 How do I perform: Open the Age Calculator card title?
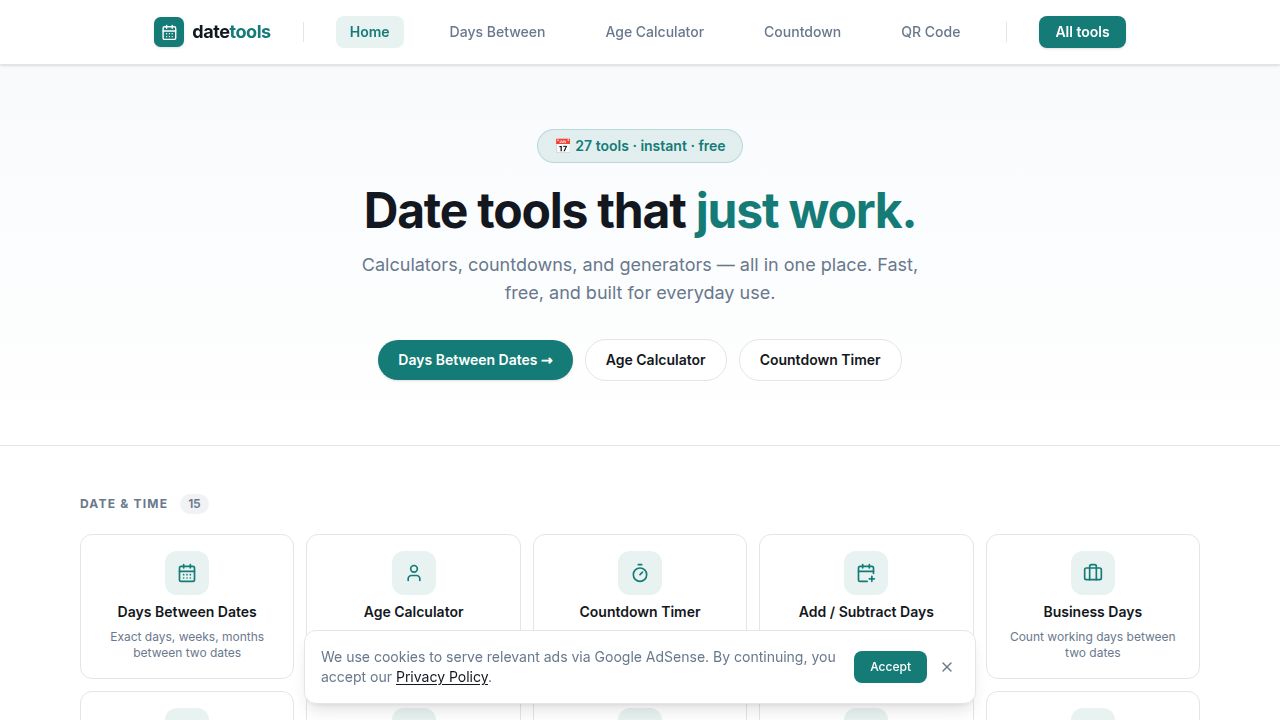pos(414,612)
